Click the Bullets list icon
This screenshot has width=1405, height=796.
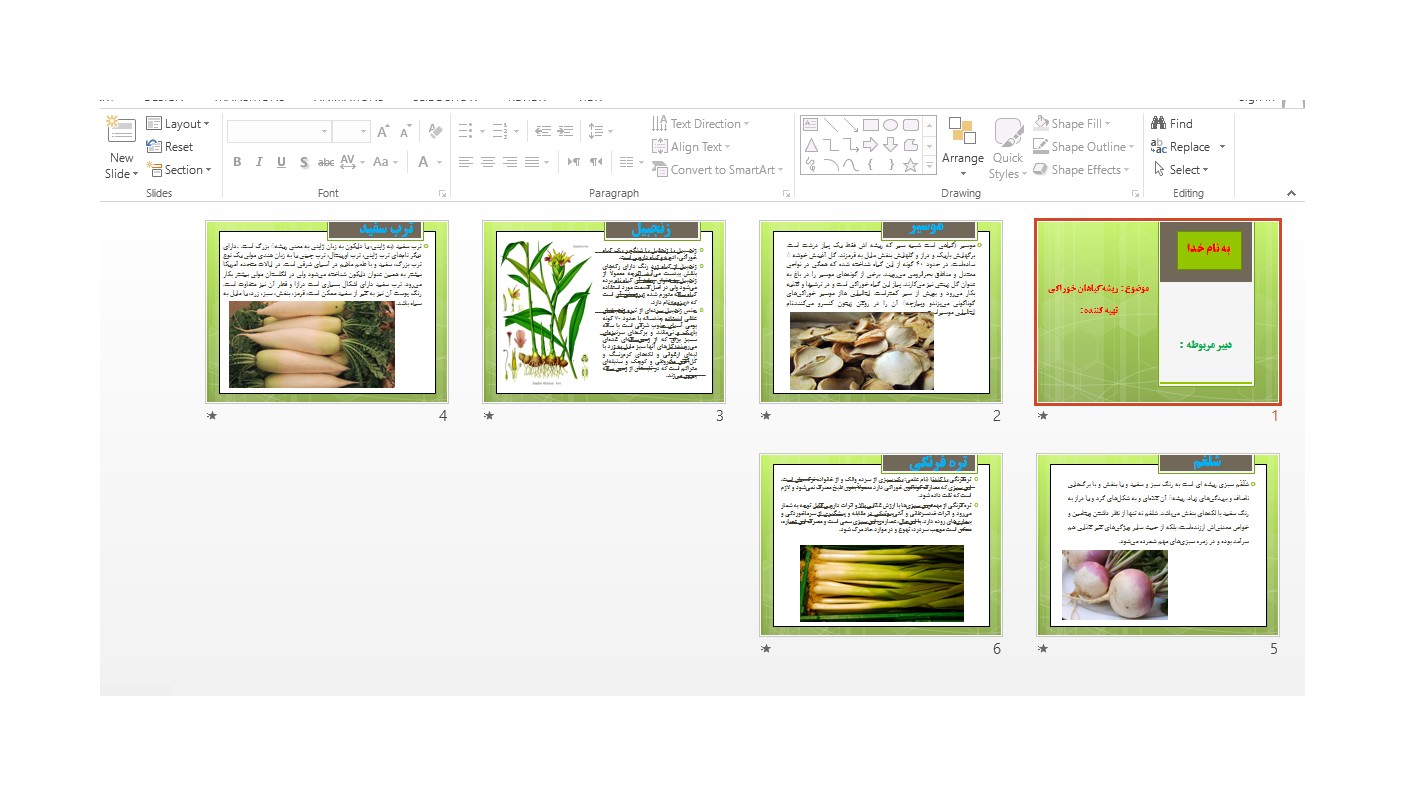pos(468,131)
